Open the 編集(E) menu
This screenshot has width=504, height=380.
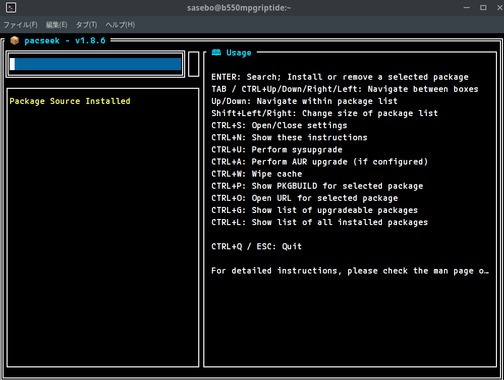click(x=56, y=25)
